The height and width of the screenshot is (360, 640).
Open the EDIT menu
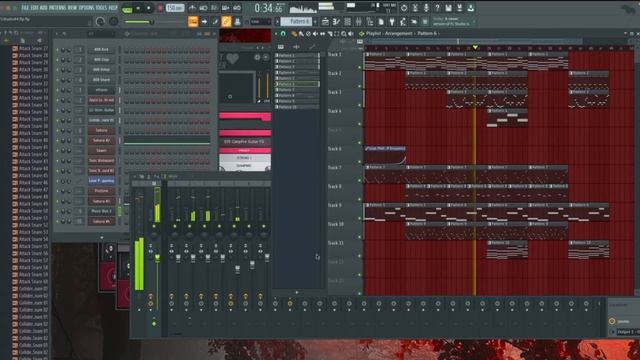34,8
